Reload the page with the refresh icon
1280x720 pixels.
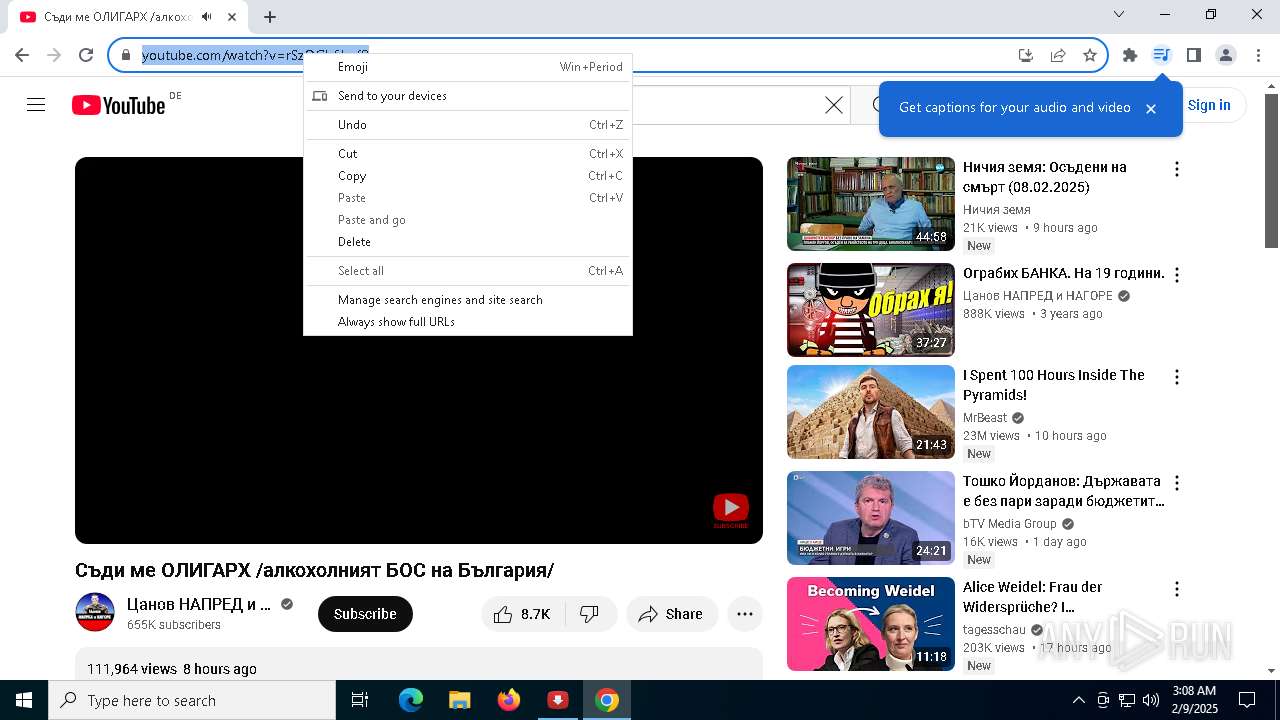point(86,55)
